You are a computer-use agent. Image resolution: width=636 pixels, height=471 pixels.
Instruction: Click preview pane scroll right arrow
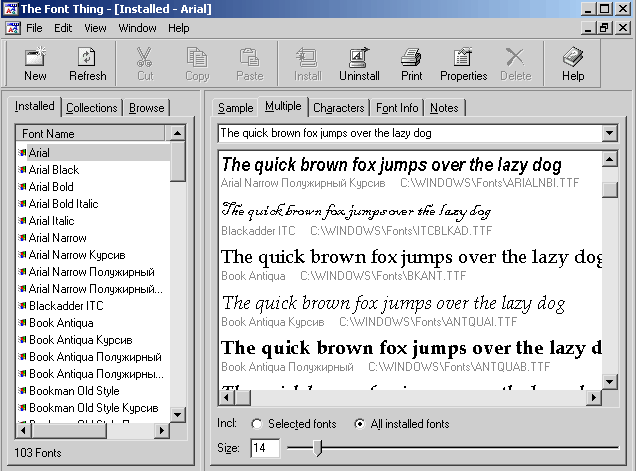click(x=594, y=397)
